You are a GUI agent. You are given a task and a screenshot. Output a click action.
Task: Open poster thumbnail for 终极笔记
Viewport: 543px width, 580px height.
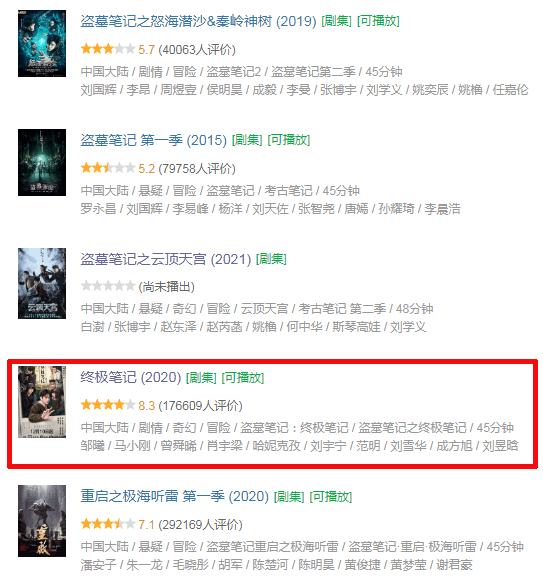point(42,402)
